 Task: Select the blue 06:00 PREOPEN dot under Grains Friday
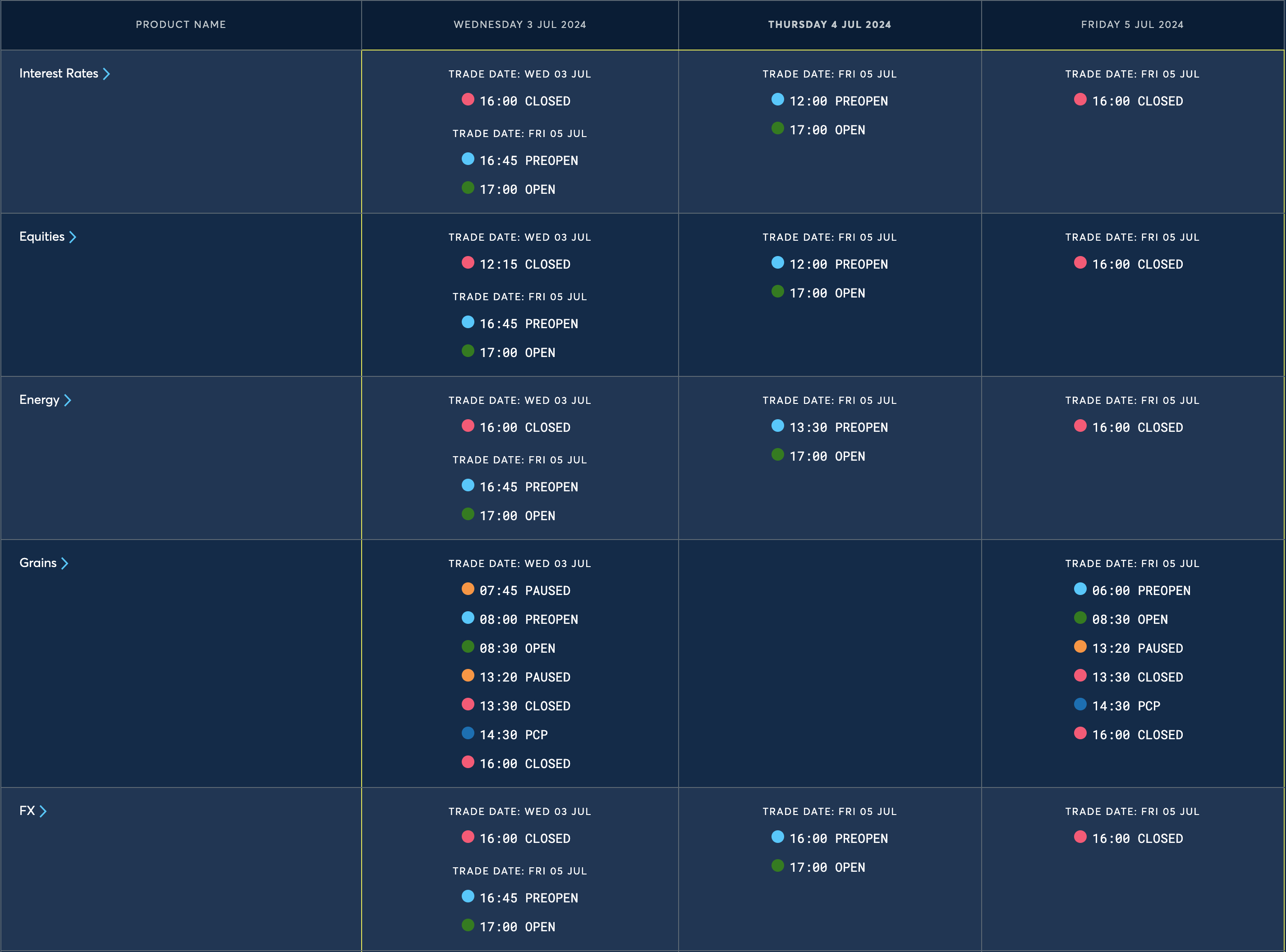tap(1080, 589)
